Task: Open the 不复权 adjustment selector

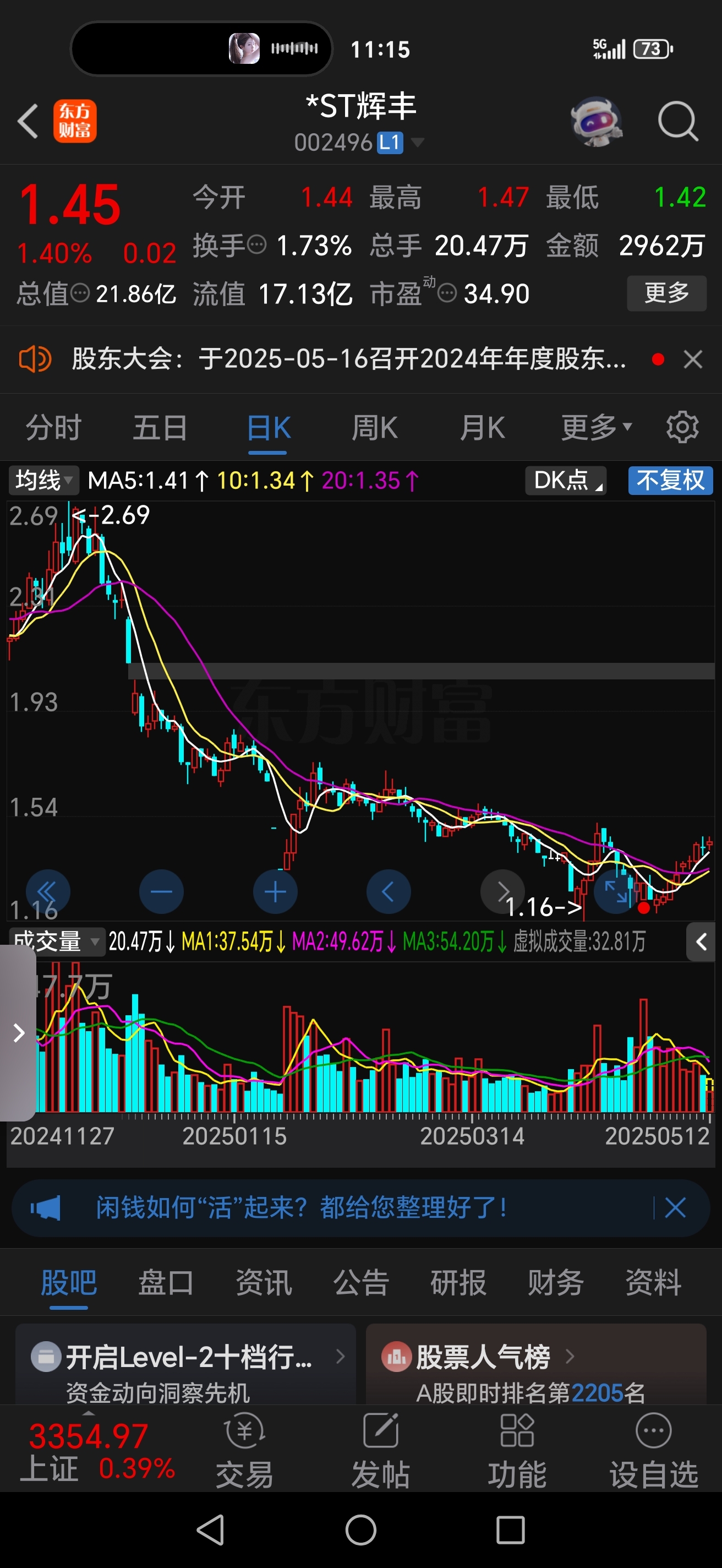Action: pos(670,480)
